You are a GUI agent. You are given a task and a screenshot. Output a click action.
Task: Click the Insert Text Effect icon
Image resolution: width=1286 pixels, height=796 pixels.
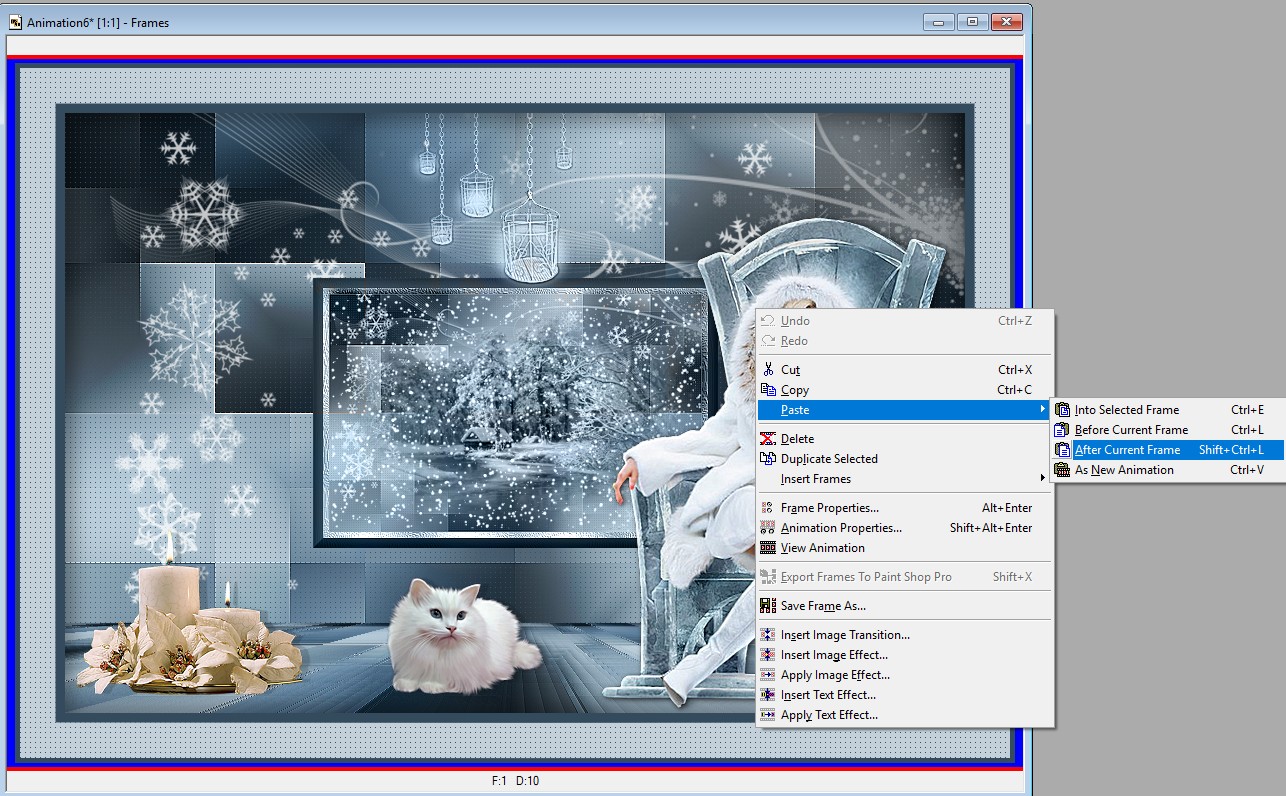(x=768, y=695)
